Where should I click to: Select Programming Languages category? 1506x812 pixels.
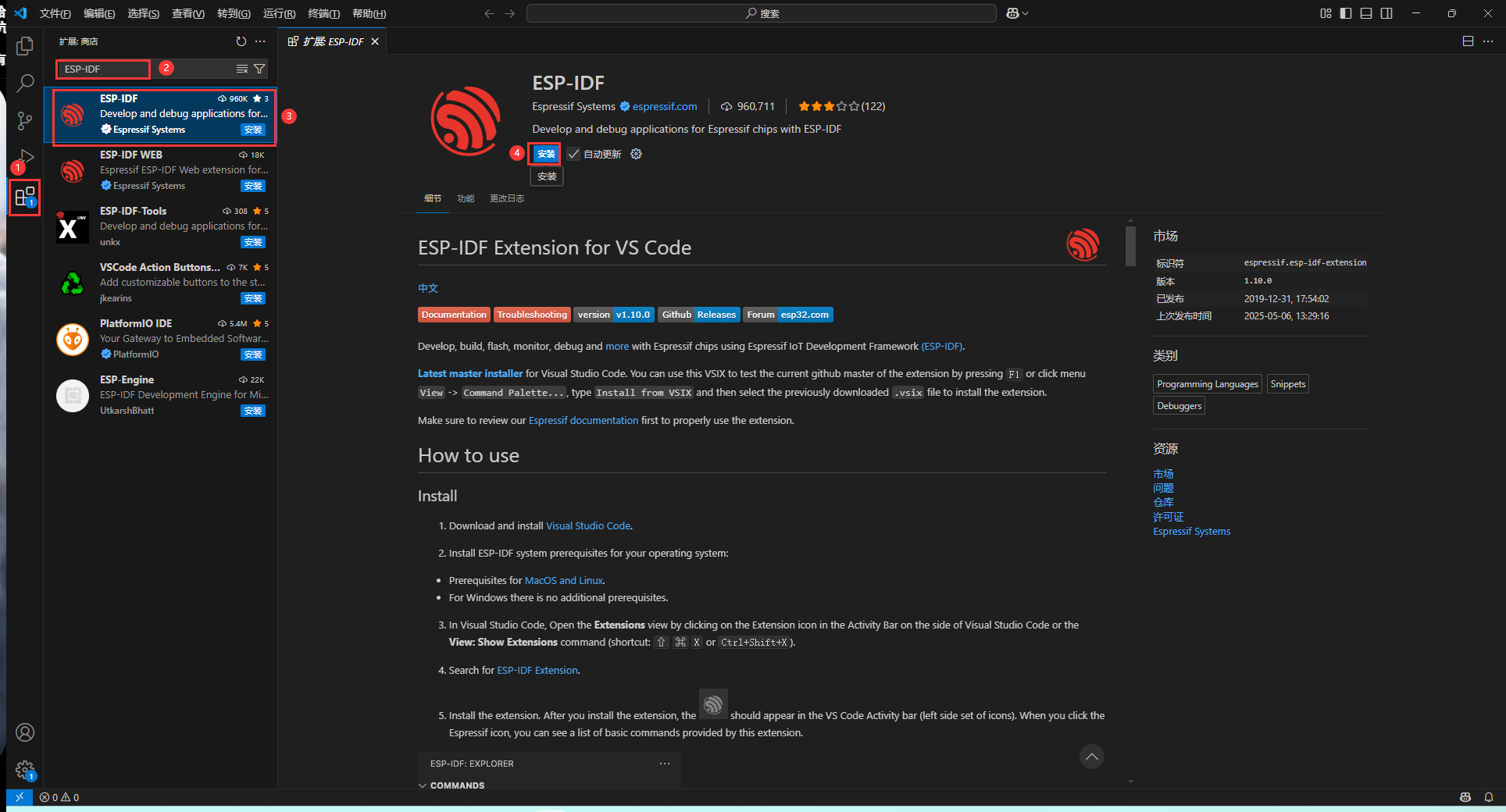click(1208, 384)
